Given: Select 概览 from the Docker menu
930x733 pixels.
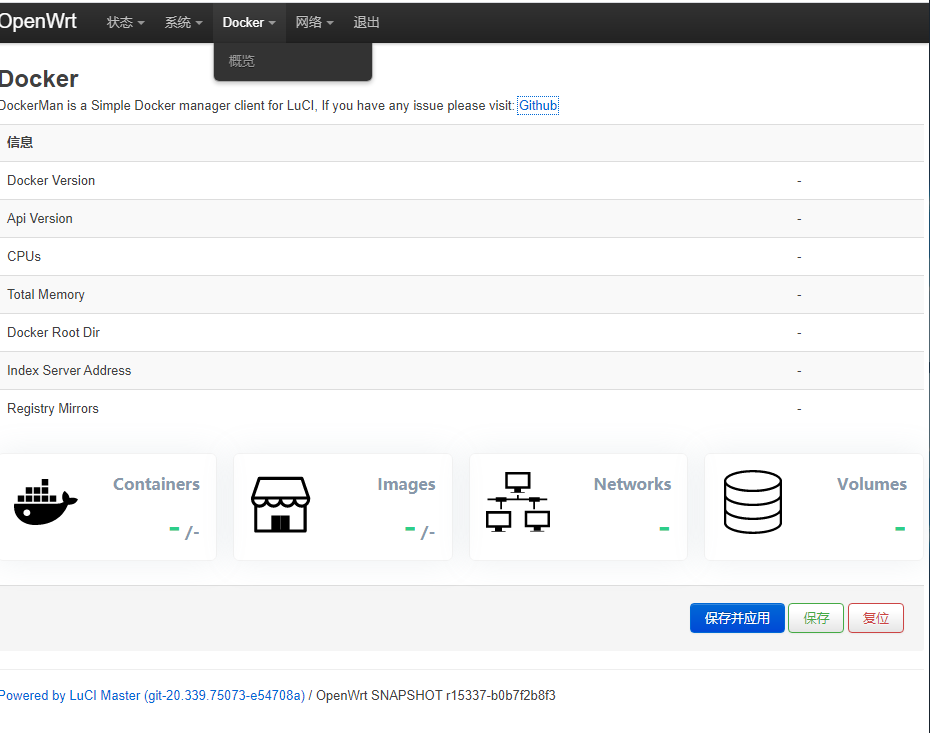Looking at the screenshot, I should [x=241, y=60].
